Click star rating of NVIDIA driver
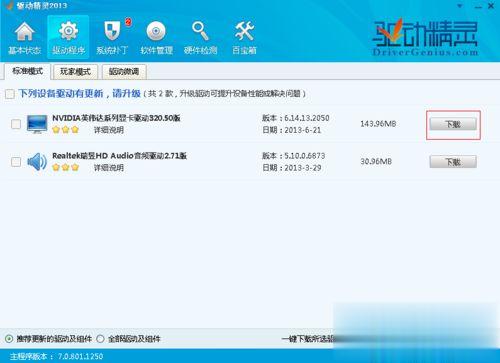This screenshot has height=363, width=500. click(x=65, y=129)
